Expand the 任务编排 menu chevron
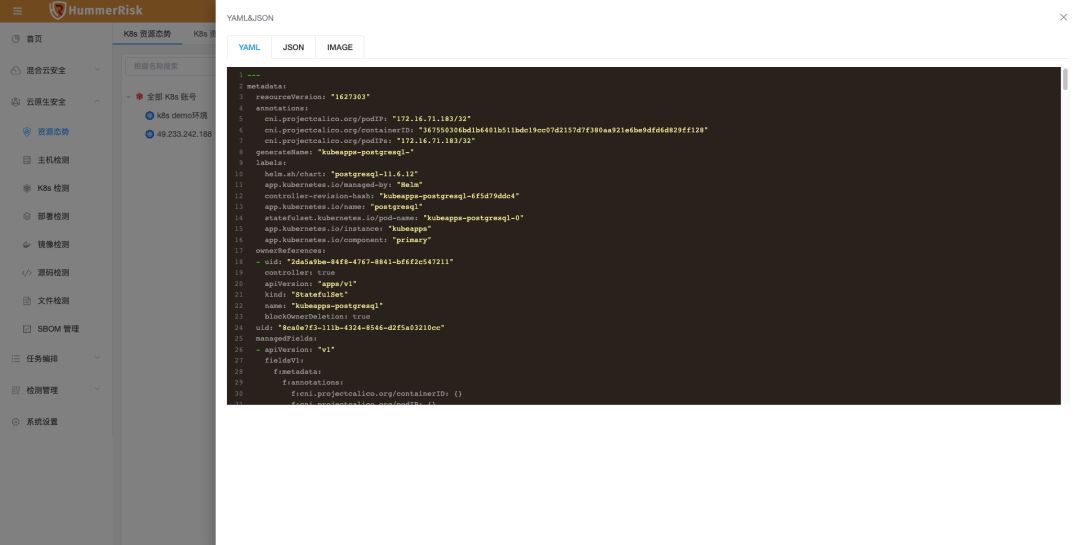This screenshot has width=1080, height=545. point(97,359)
